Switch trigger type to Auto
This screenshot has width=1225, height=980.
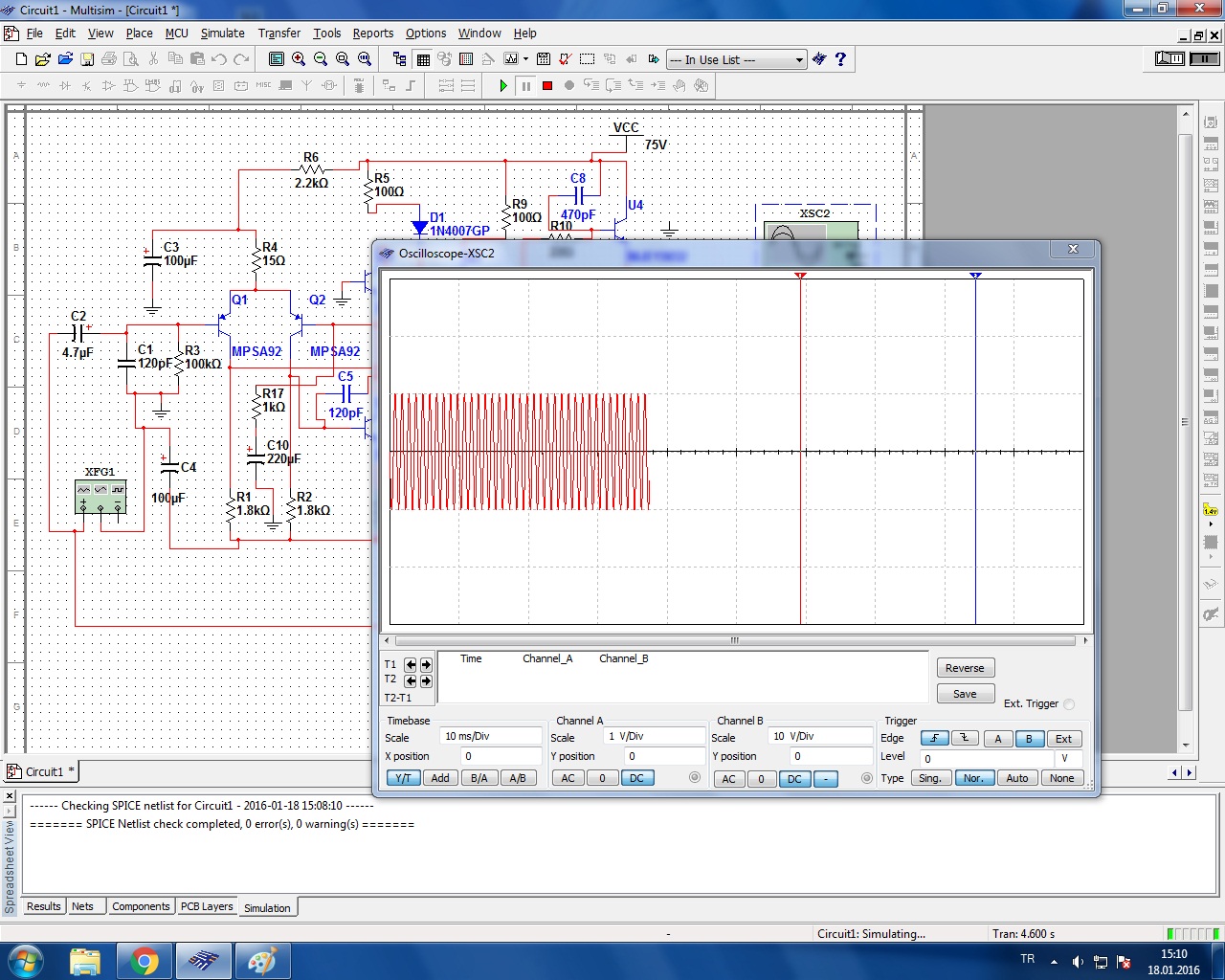point(1016,778)
